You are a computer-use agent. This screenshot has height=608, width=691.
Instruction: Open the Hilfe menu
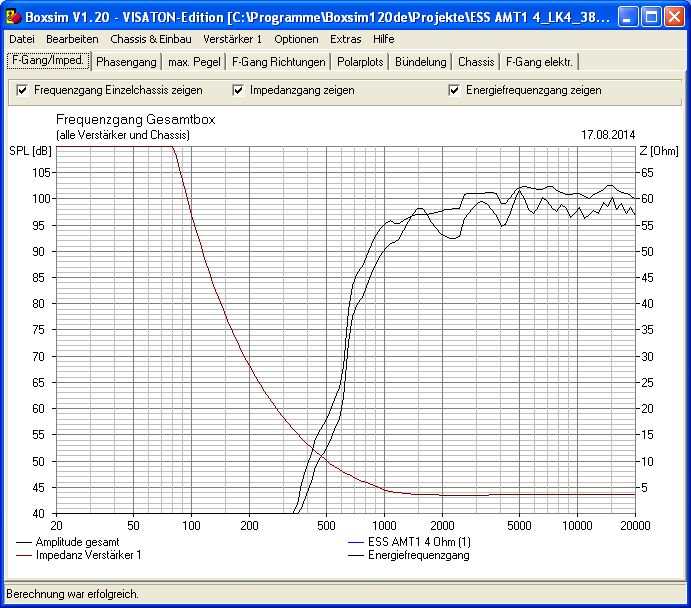click(x=383, y=39)
